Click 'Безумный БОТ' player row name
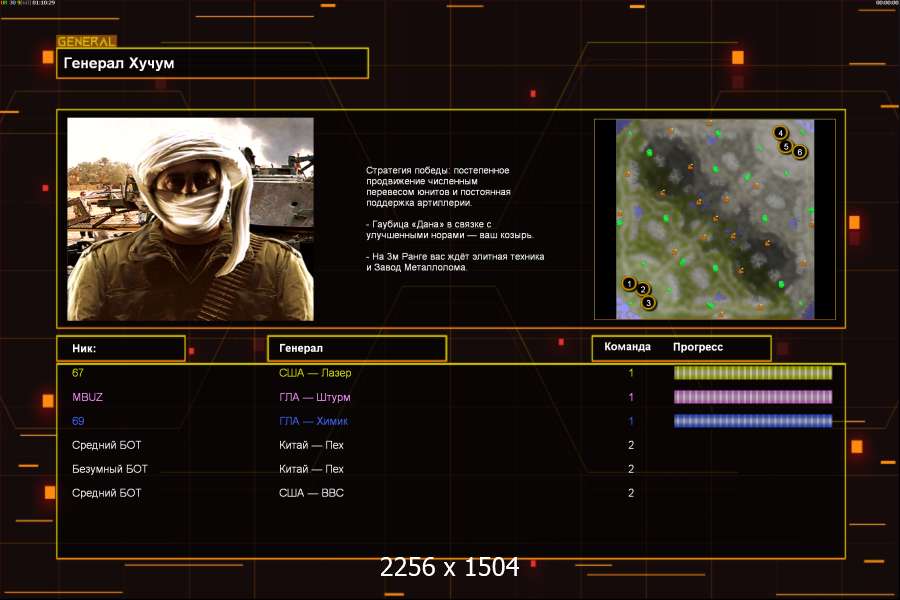Screen dimensions: 900x600 coord(110,469)
